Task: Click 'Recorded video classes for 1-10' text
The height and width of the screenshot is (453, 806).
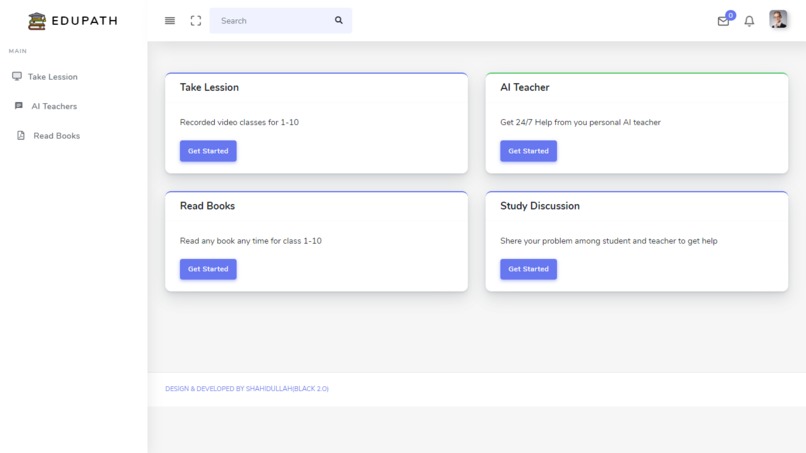Action: coord(239,122)
